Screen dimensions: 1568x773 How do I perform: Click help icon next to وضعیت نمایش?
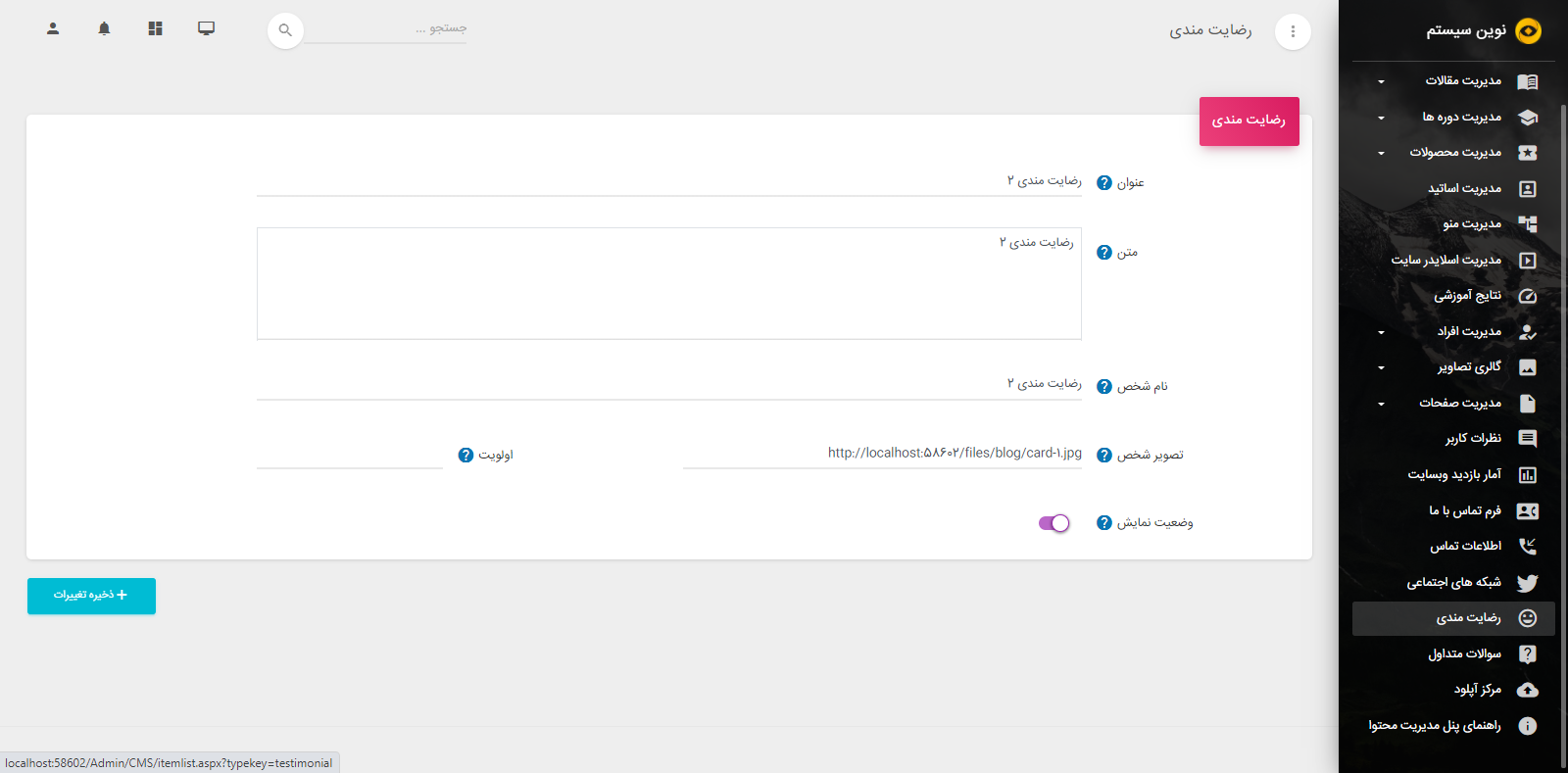pyautogui.click(x=1104, y=523)
